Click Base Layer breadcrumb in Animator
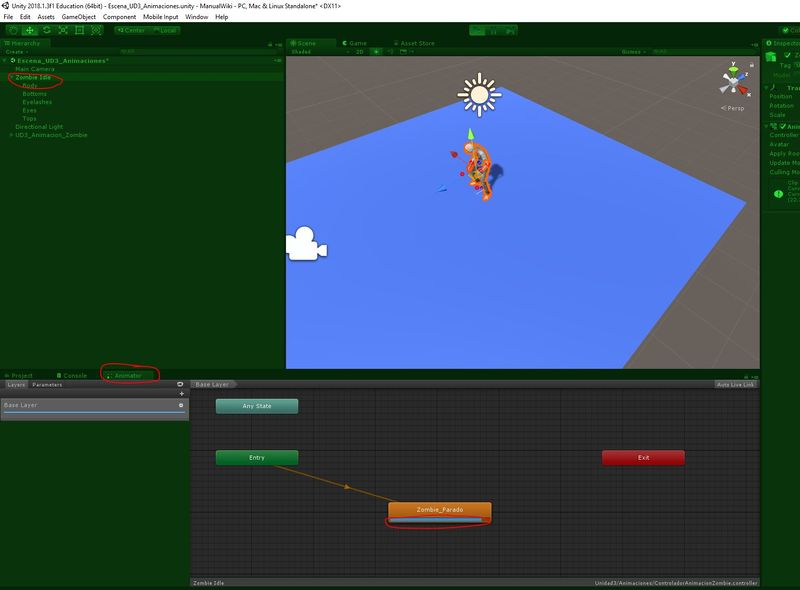This screenshot has height=590, width=800. [x=213, y=384]
